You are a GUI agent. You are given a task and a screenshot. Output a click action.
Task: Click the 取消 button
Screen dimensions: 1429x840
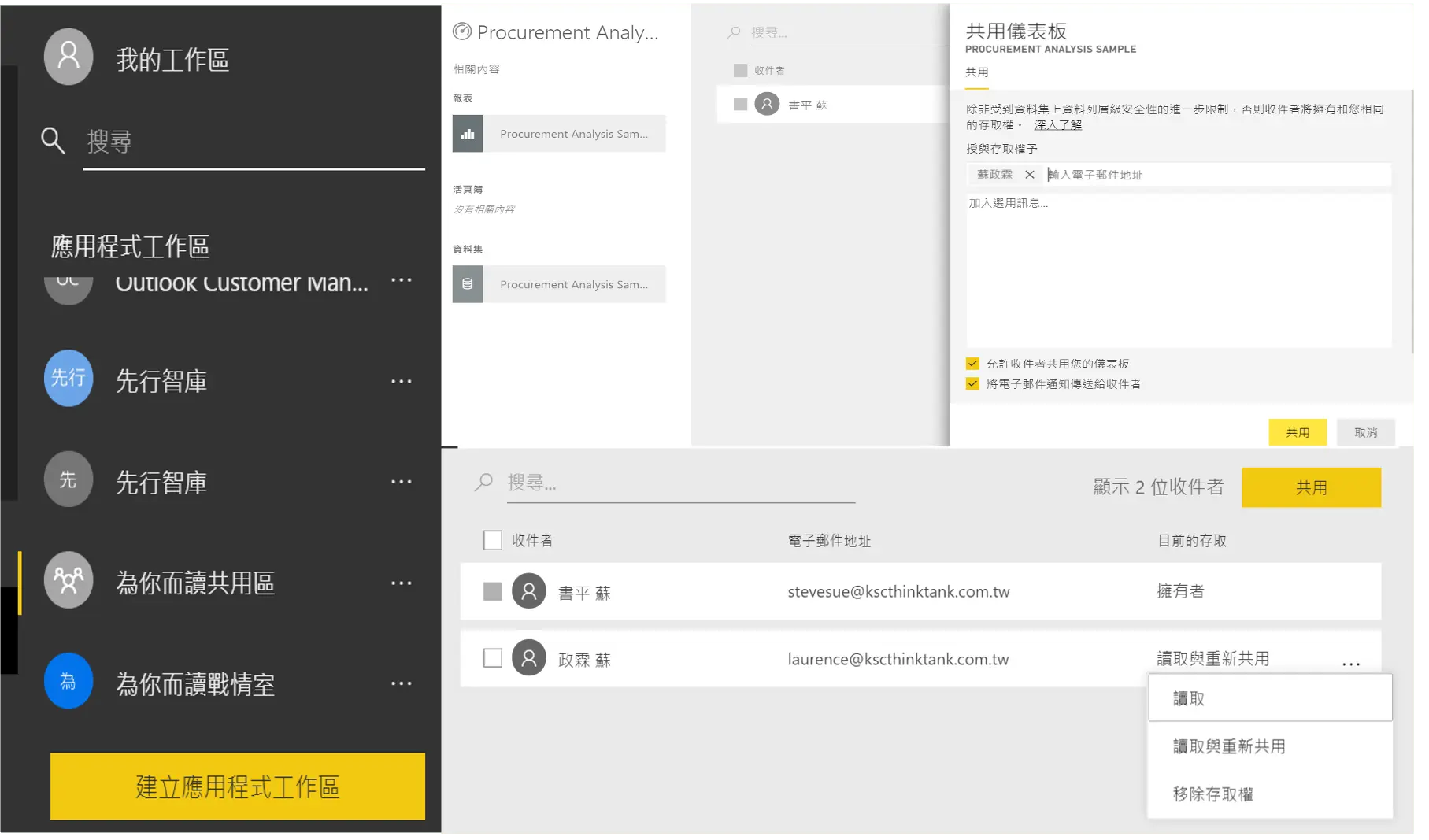[x=1368, y=434]
